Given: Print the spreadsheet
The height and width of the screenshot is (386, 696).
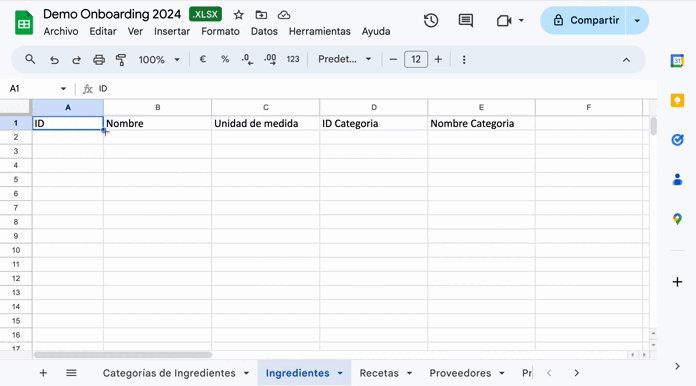Looking at the screenshot, I should (x=99, y=59).
